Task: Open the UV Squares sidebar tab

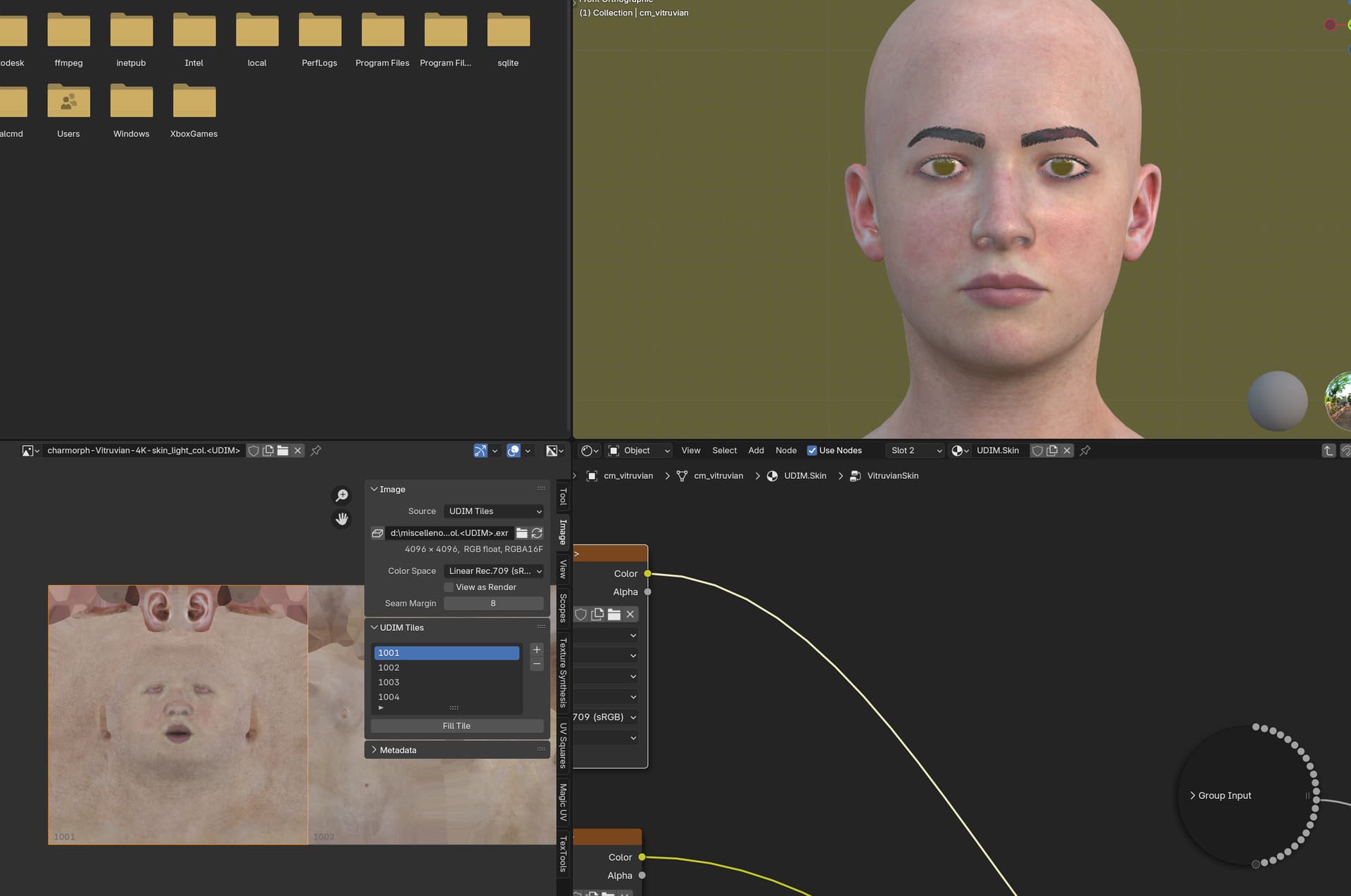Action: pos(563,745)
